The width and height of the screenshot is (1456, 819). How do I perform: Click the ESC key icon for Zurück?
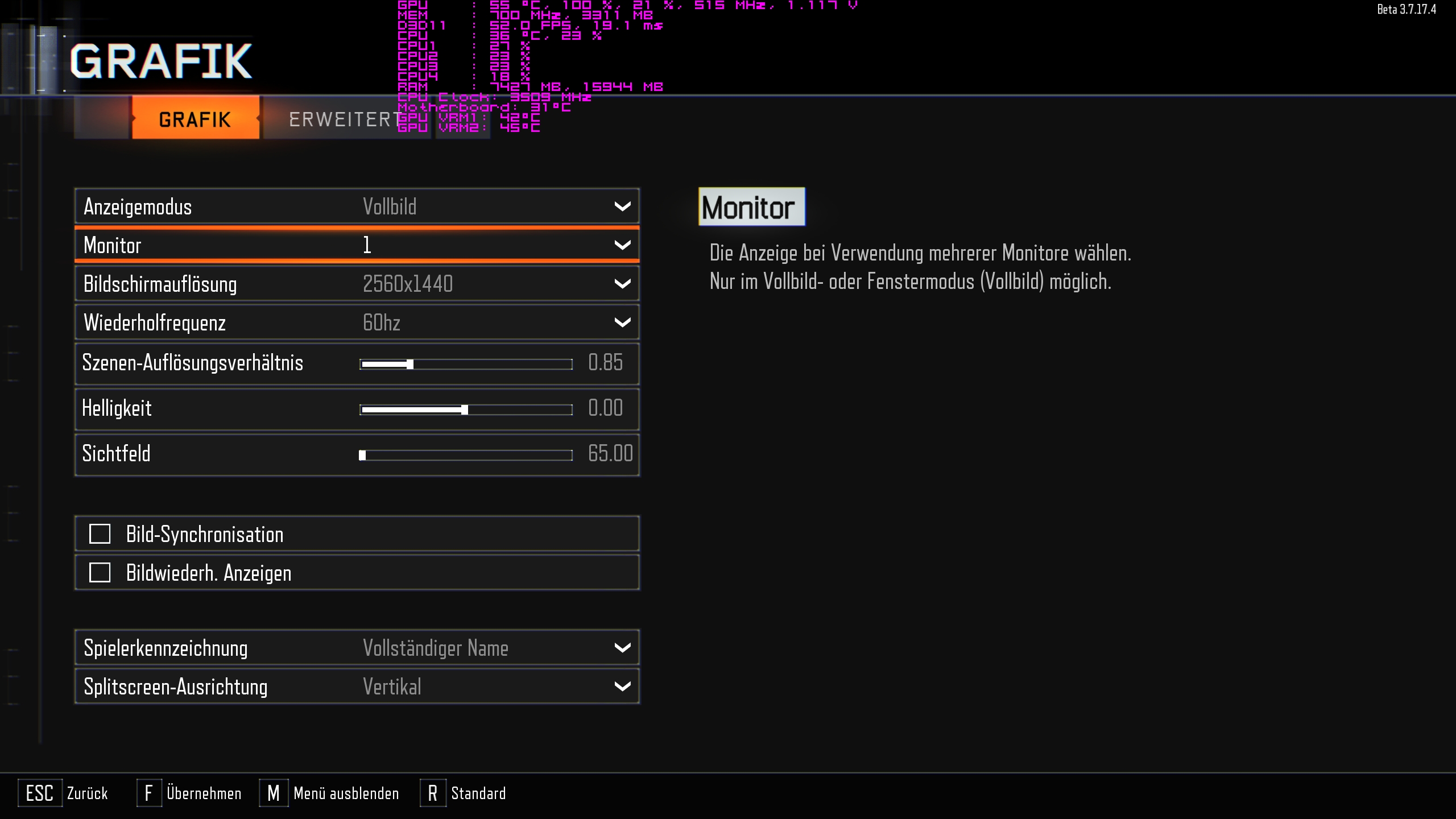coord(39,793)
